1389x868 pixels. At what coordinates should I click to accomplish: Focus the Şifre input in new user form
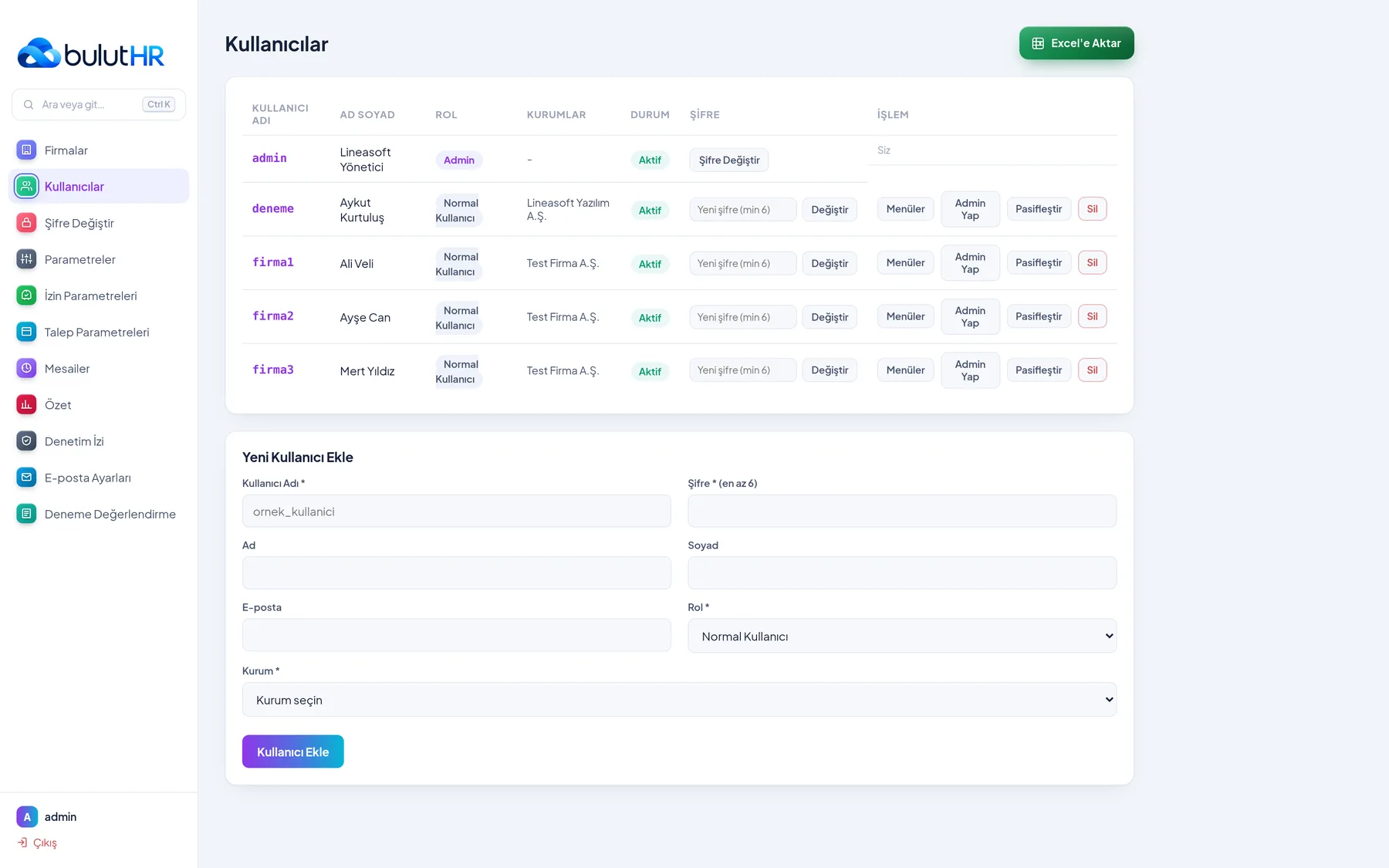click(901, 511)
